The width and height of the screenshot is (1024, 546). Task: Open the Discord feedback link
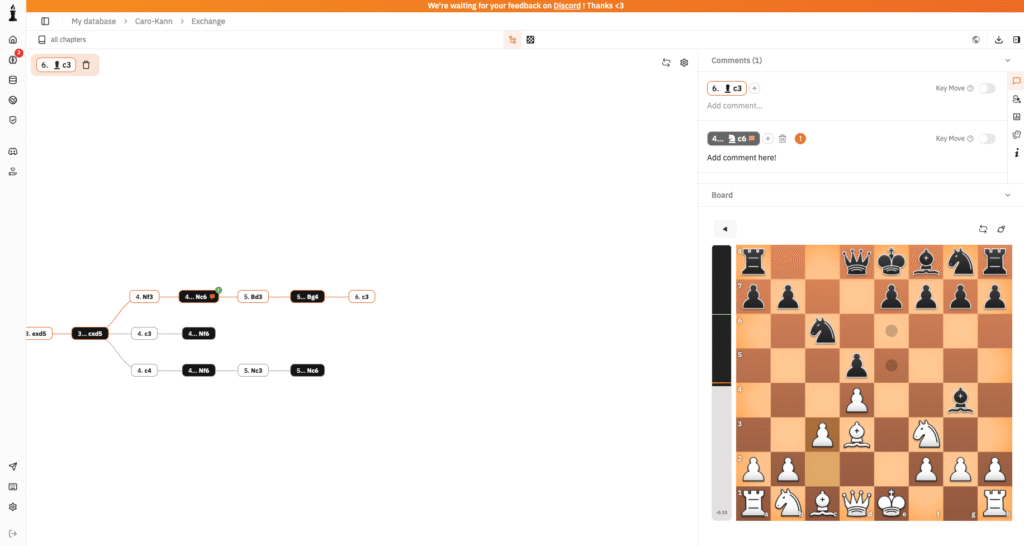(567, 6)
